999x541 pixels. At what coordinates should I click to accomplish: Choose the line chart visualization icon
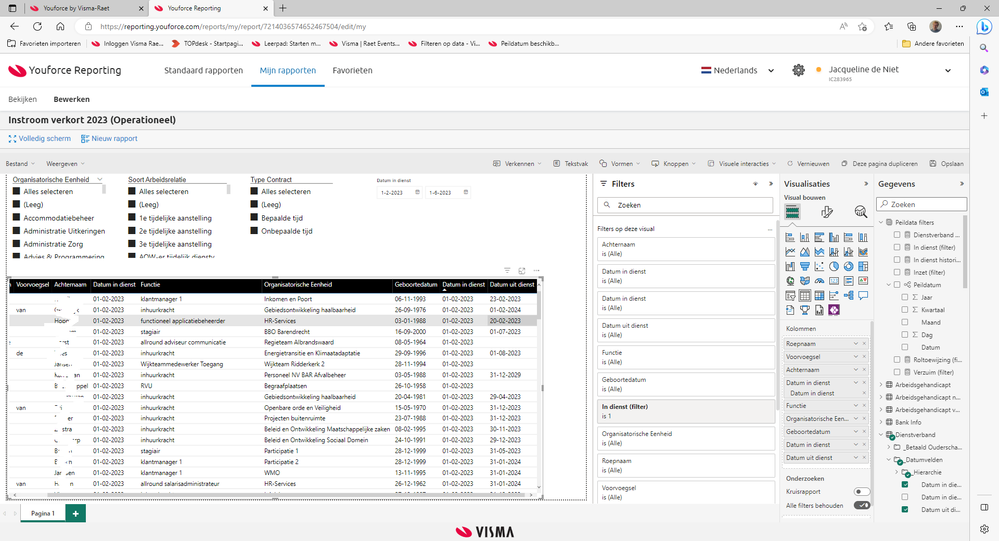(790, 252)
